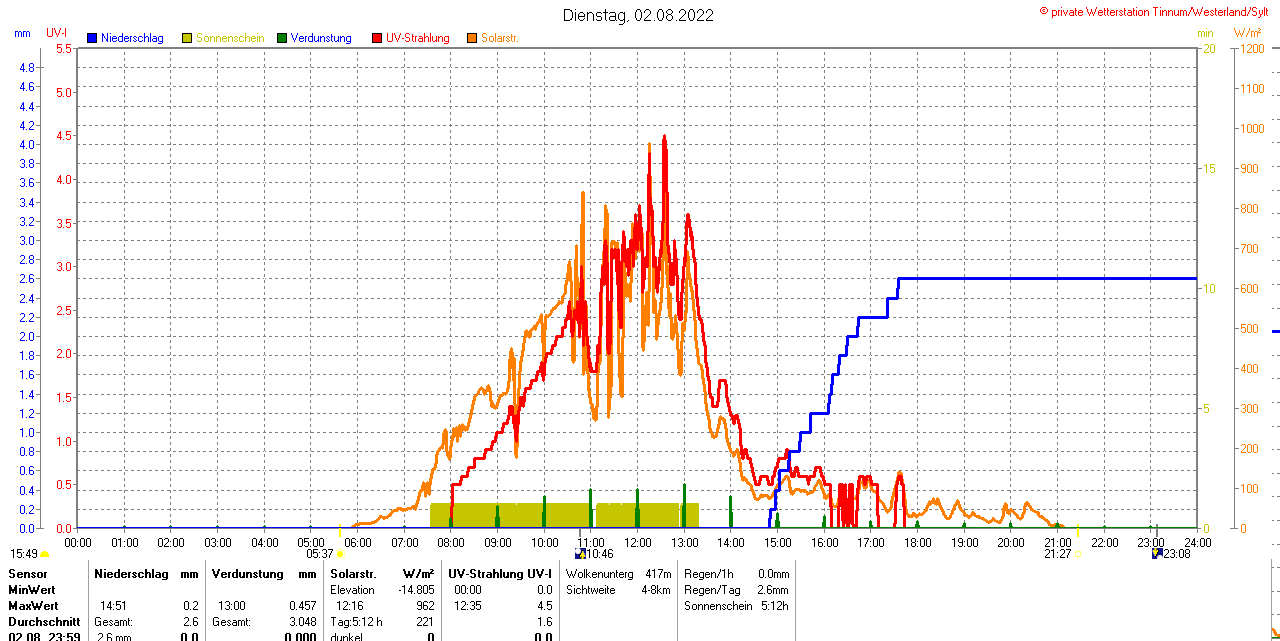Click the Verdunstung legend text

coord(321,38)
